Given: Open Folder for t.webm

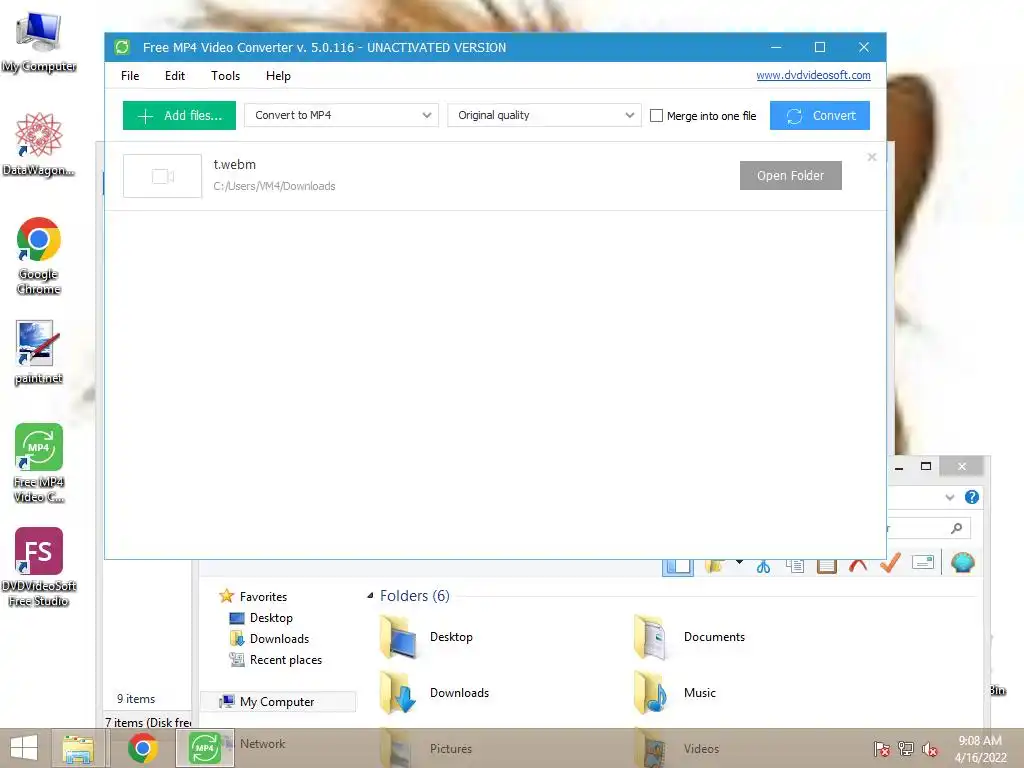Looking at the screenshot, I should coord(790,176).
